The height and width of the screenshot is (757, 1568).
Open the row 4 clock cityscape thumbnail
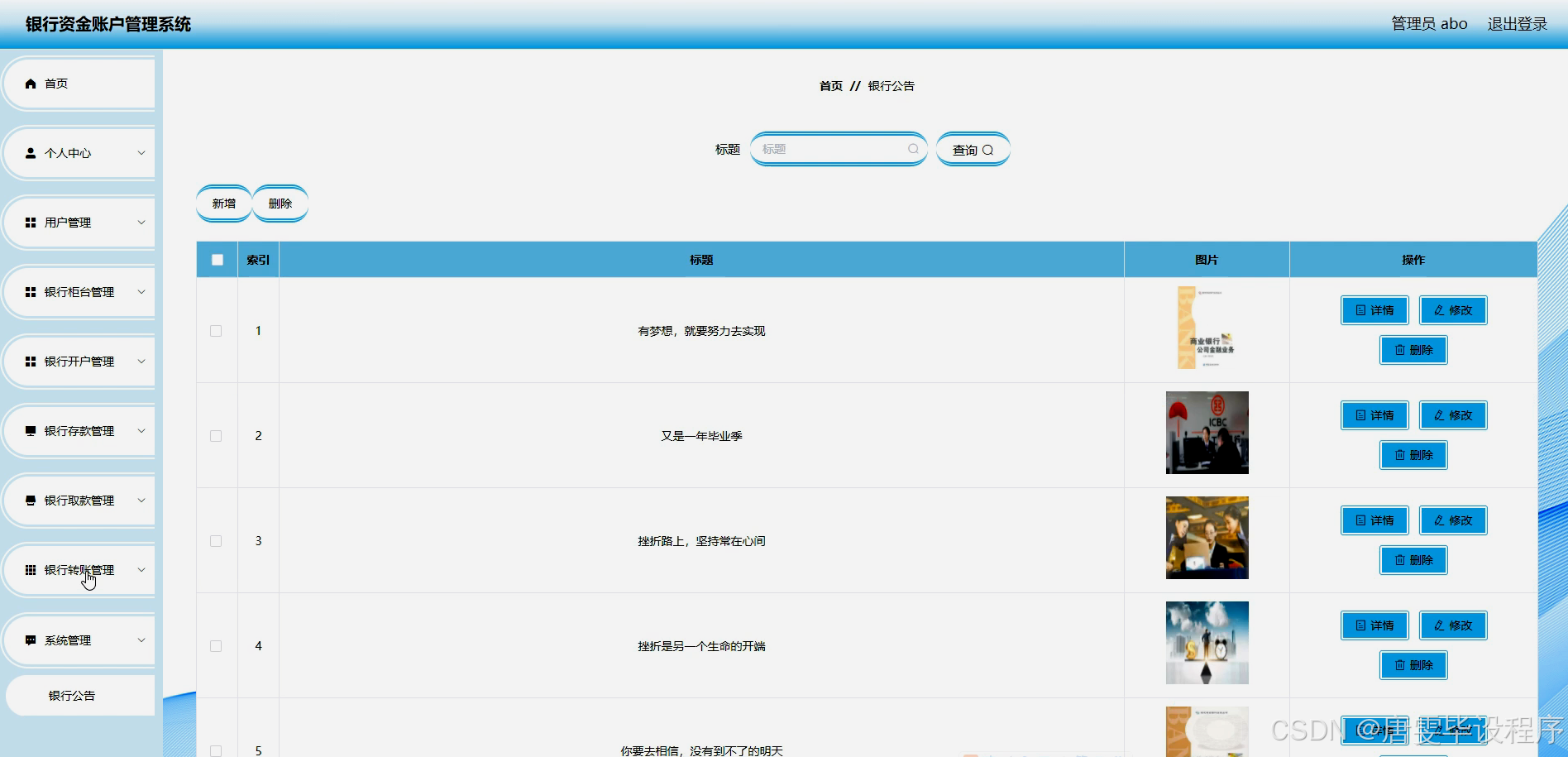[x=1207, y=643]
